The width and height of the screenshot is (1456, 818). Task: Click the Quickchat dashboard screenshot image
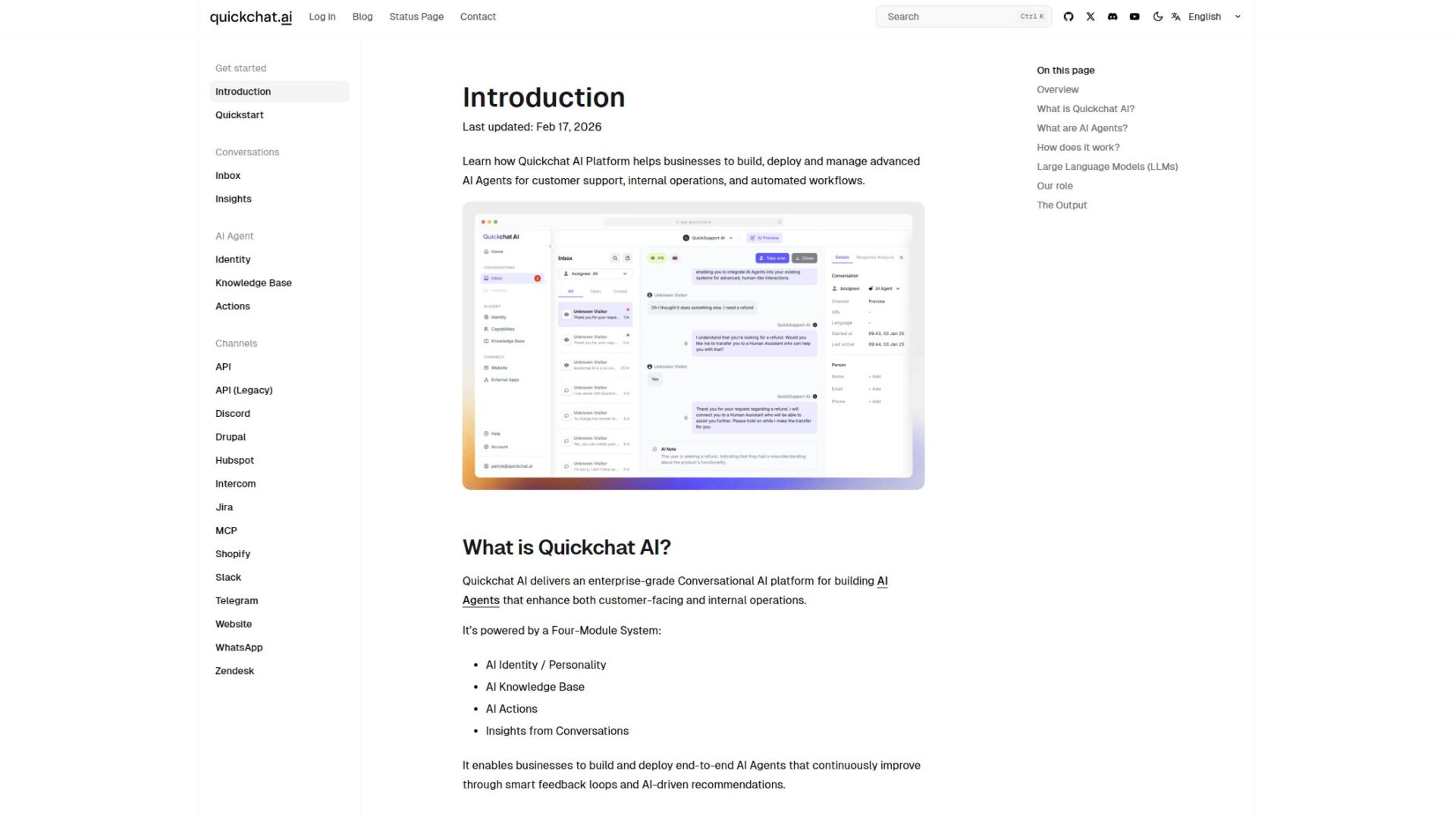(x=693, y=346)
